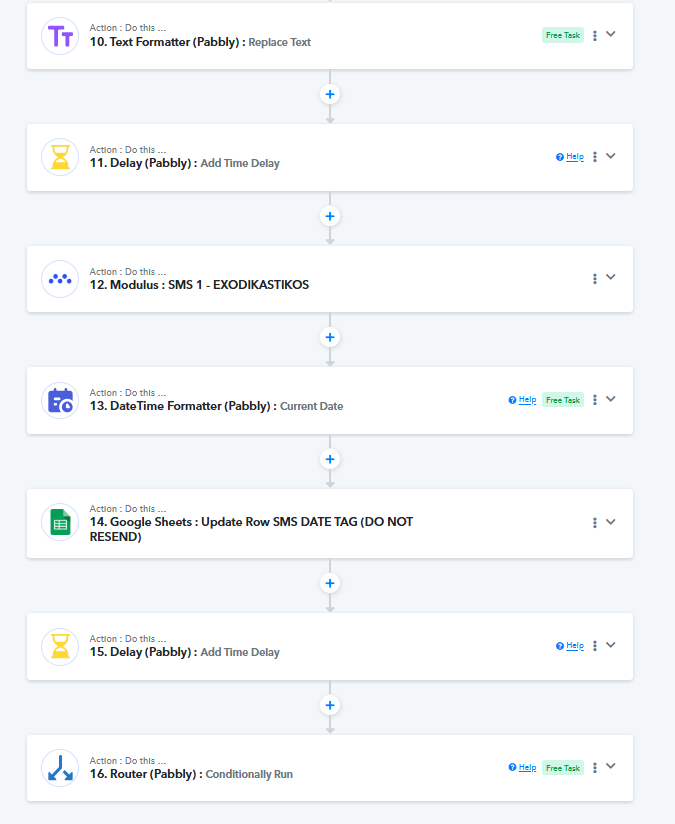Expand step 13 DateTime Formatter with chevron
This screenshot has height=824, width=675.
click(610, 399)
